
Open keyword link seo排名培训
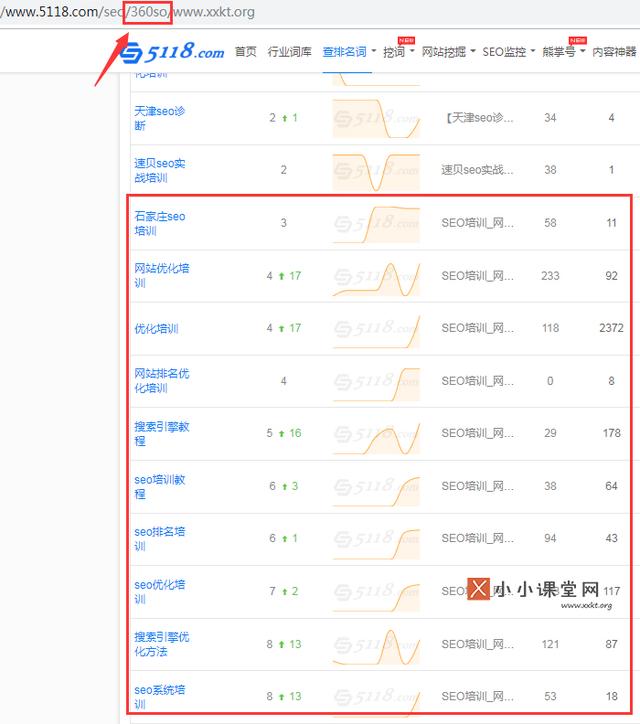pyautogui.click(x=159, y=539)
